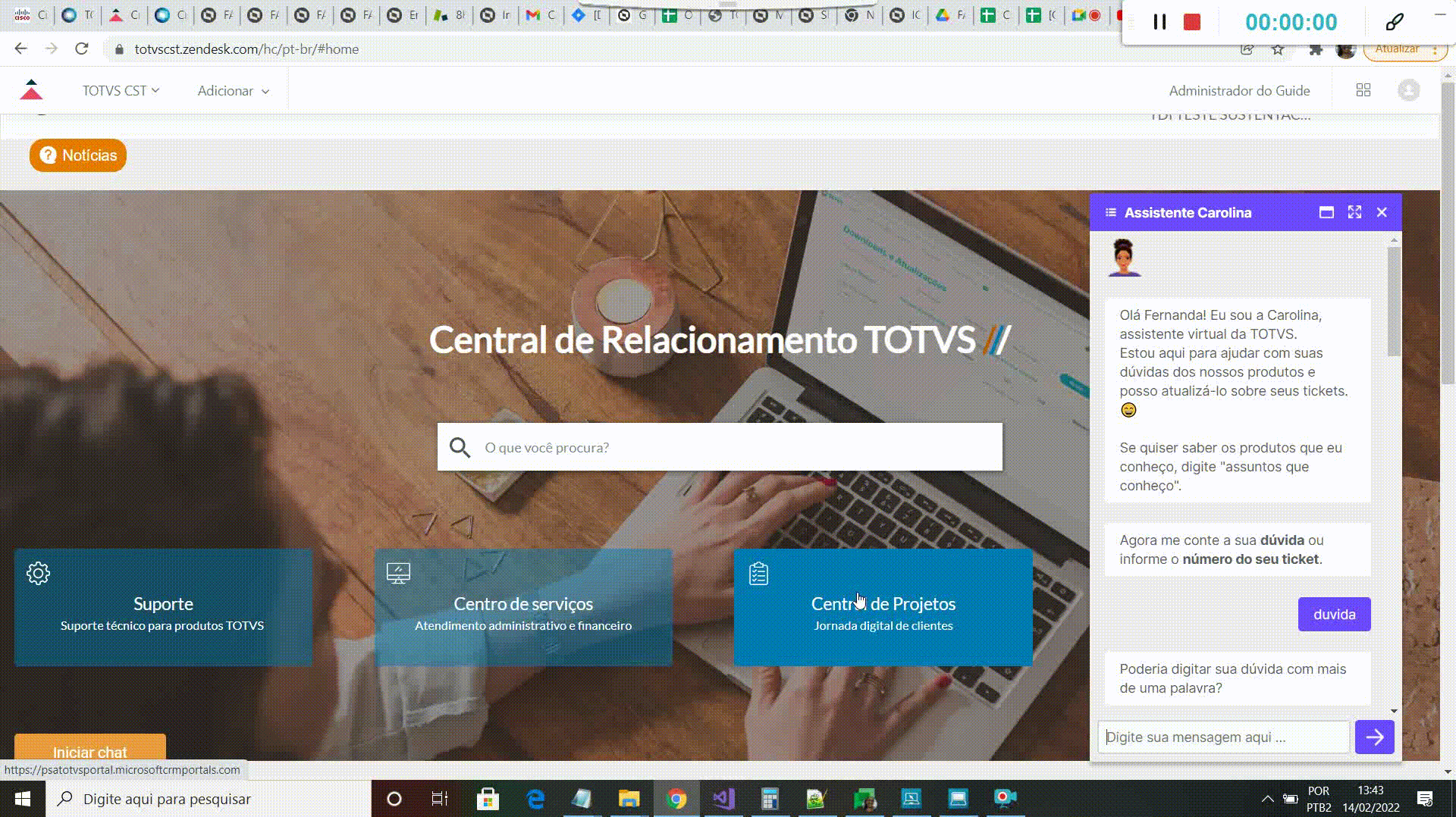Click Carolina's avatar in the chat
The width and height of the screenshot is (1456, 817).
click(x=1123, y=258)
